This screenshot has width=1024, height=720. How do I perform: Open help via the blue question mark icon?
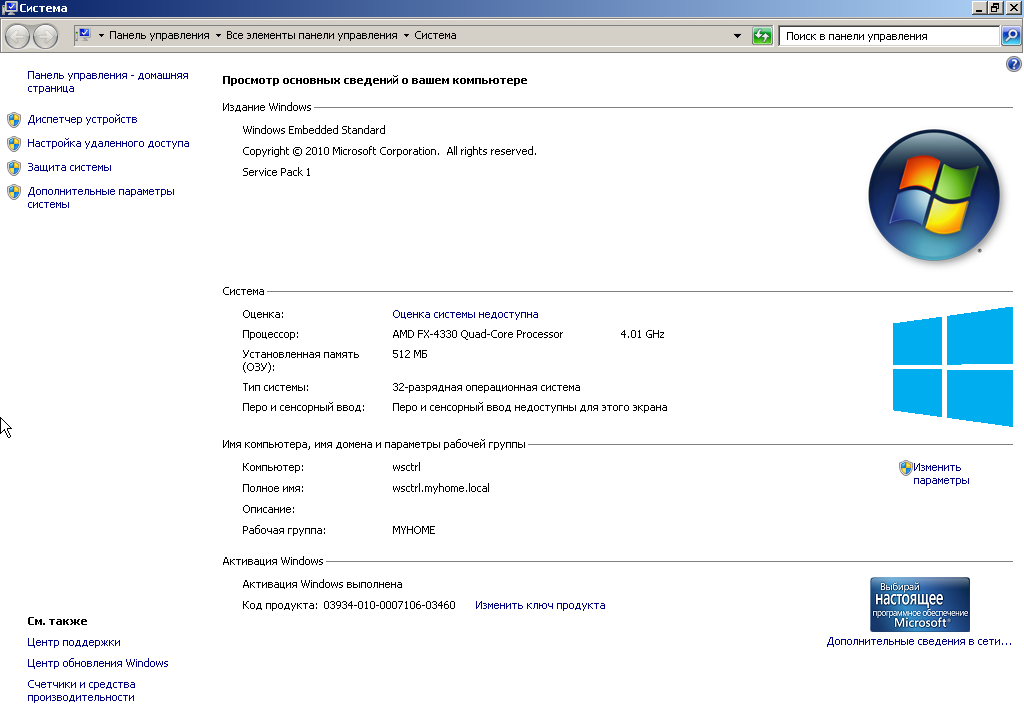click(x=1012, y=64)
